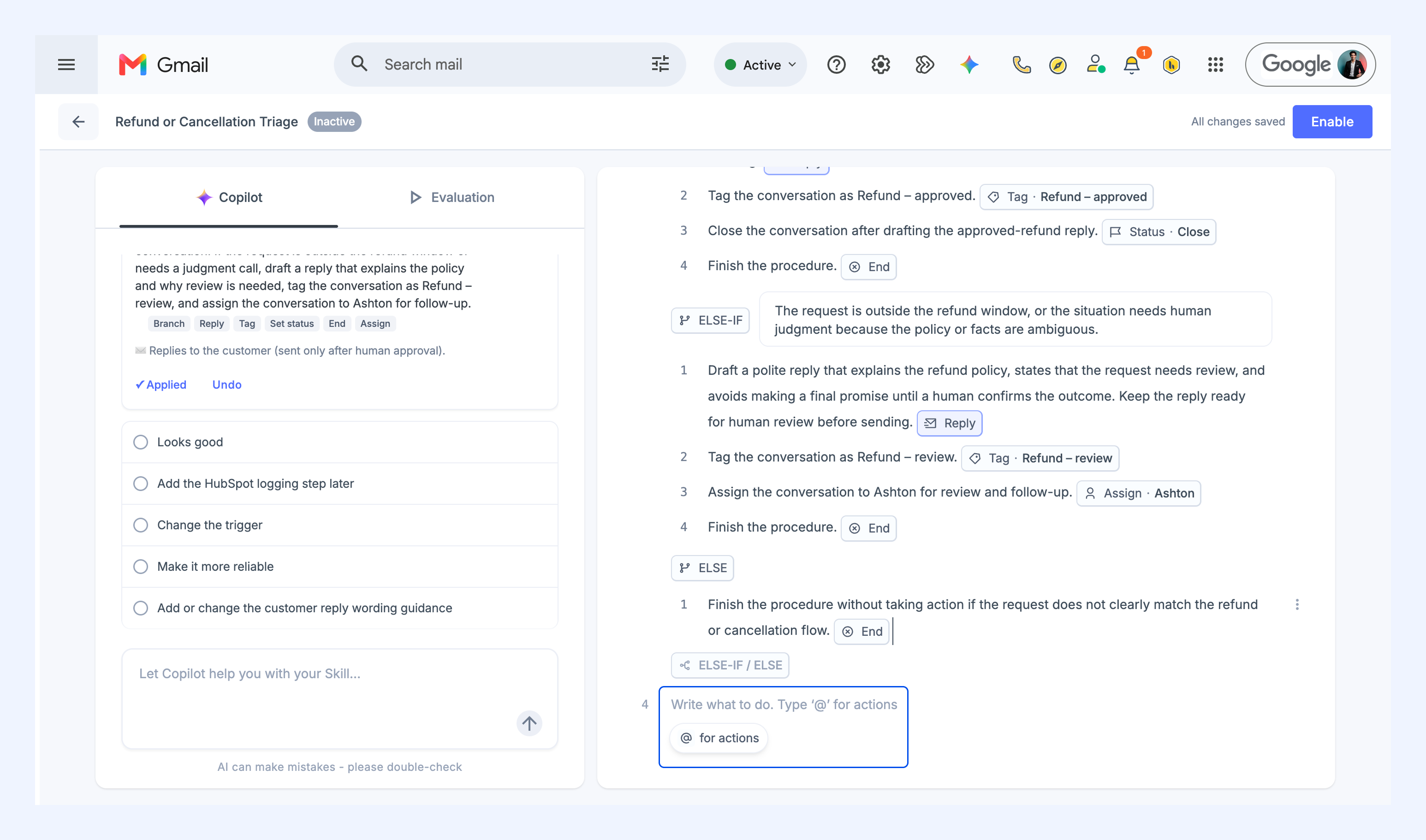This screenshot has height=840, width=1426.
Task: Click the Enable button
Action: 1332,121
